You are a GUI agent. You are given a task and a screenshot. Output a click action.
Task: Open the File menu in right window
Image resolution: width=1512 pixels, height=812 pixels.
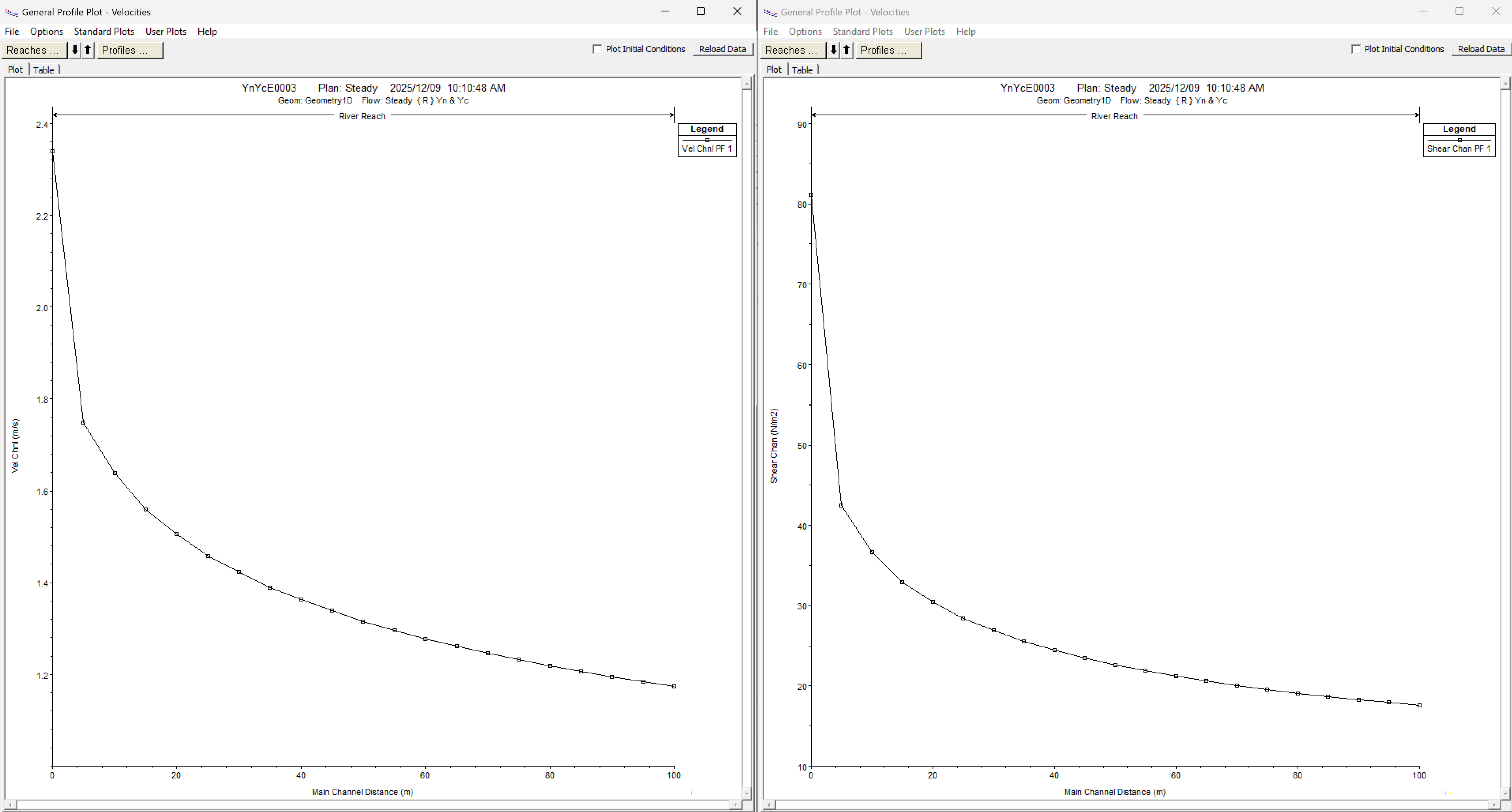click(x=771, y=32)
